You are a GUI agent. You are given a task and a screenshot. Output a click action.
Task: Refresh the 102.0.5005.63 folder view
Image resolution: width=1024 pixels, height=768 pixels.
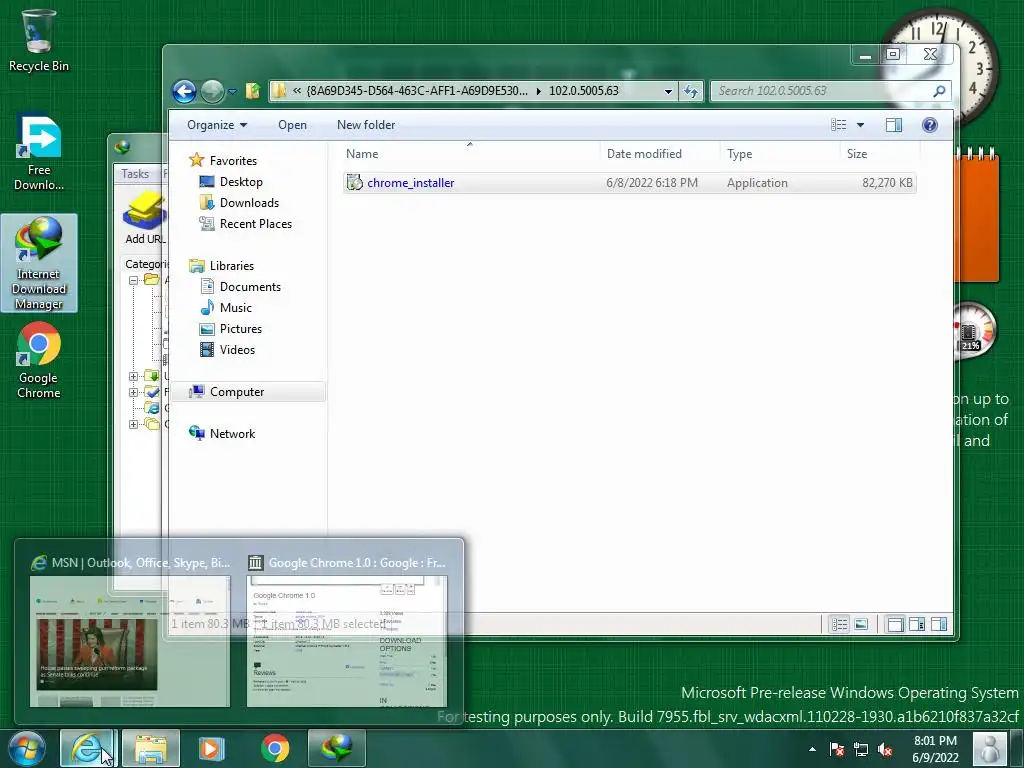click(691, 91)
